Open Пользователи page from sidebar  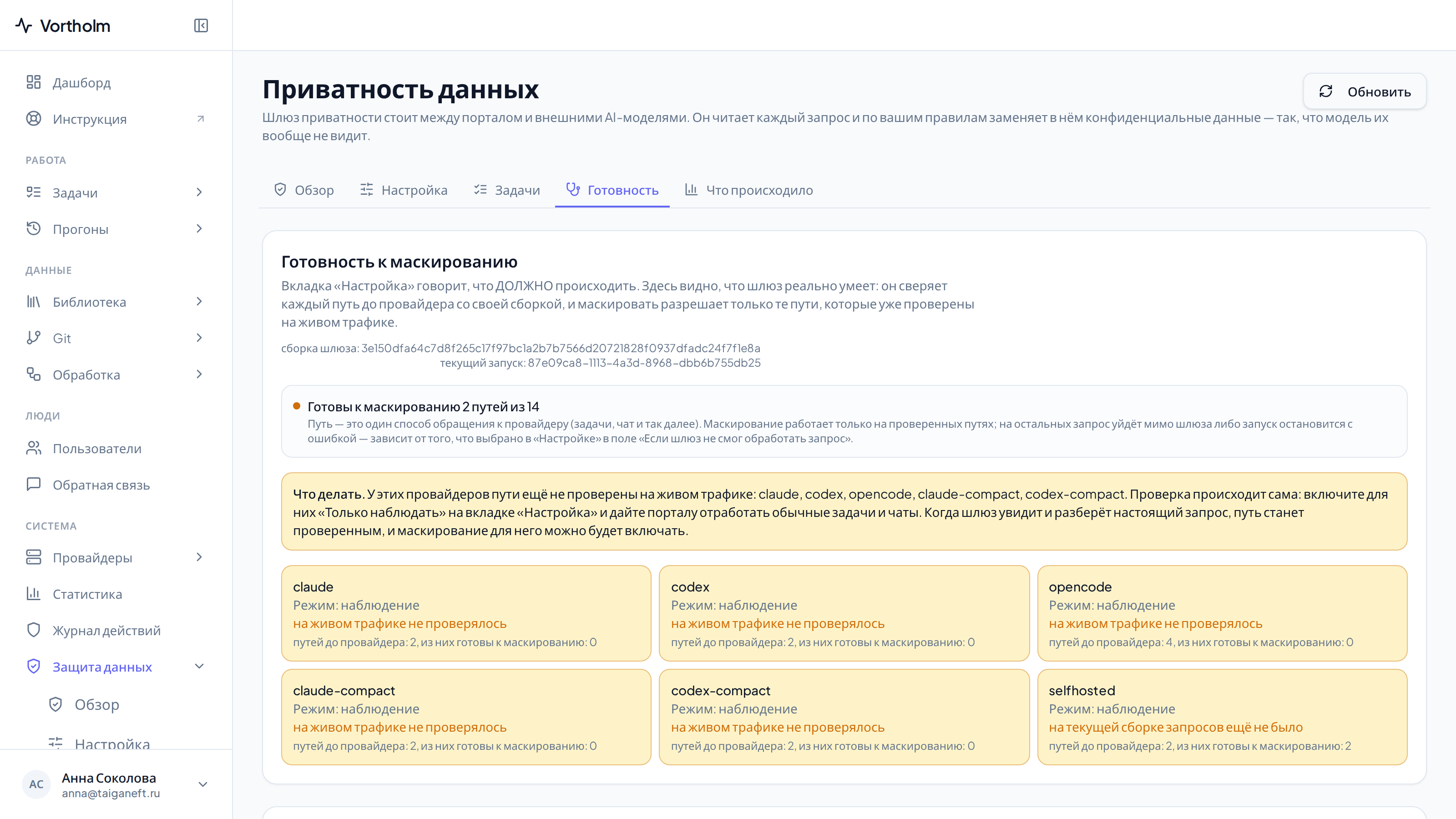(x=116, y=448)
